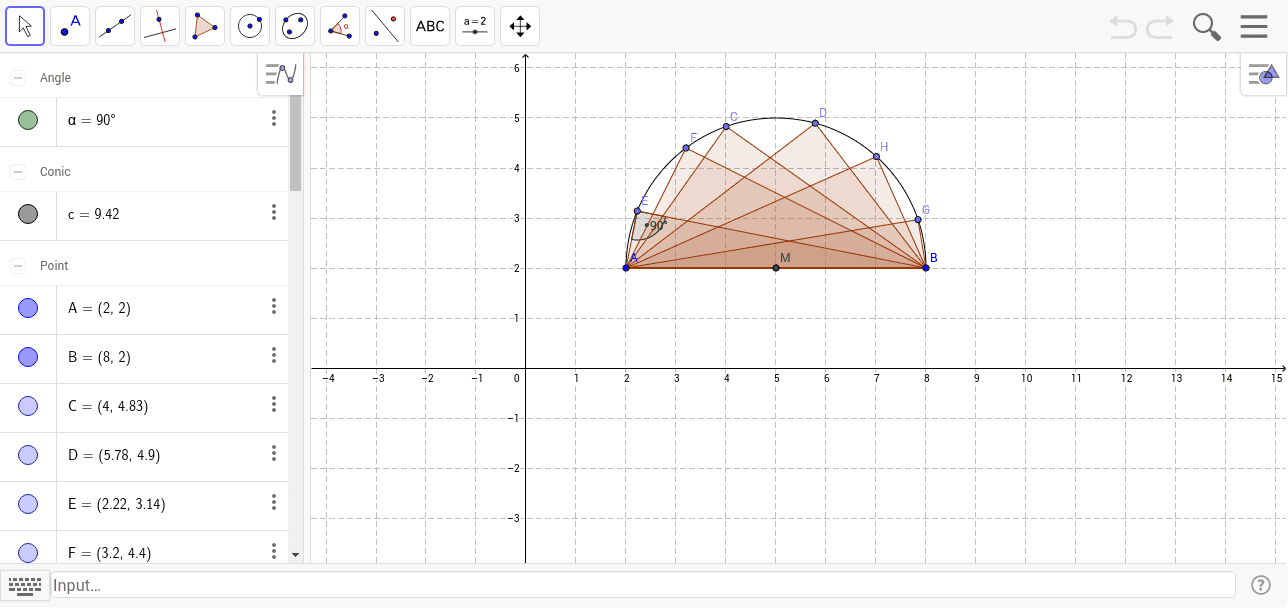The image size is (1288, 608).
Task: Toggle visibility of point C
Action: [x=28, y=406]
